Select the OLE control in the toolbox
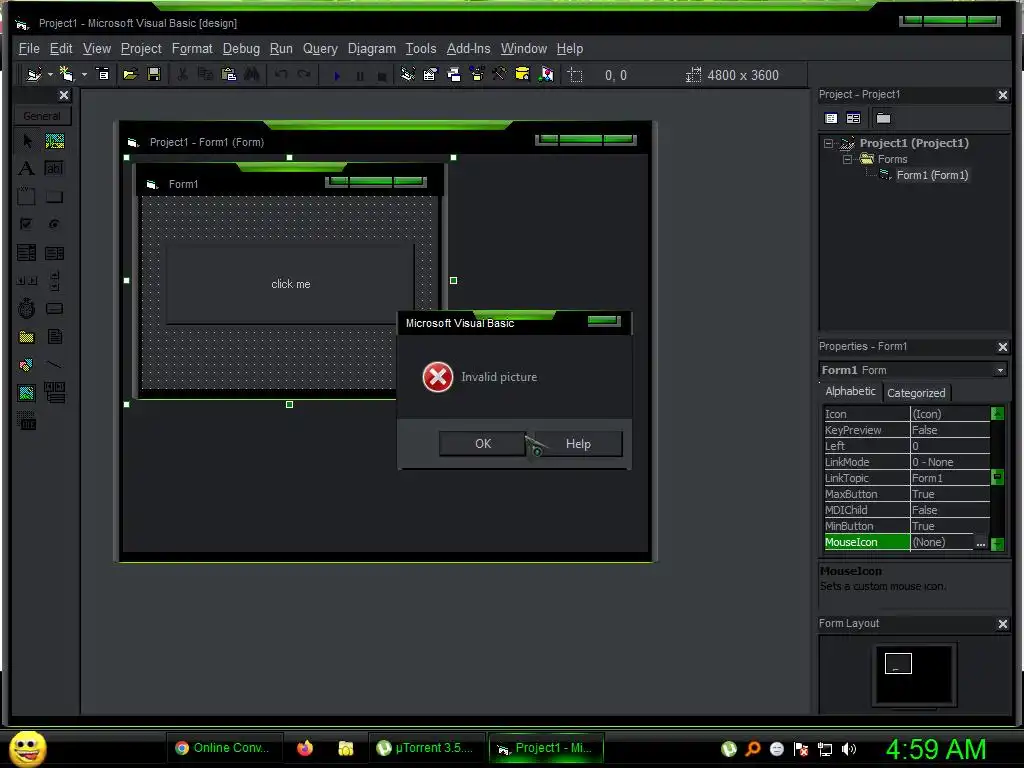The height and width of the screenshot is (768, 1024). [27, 422]
